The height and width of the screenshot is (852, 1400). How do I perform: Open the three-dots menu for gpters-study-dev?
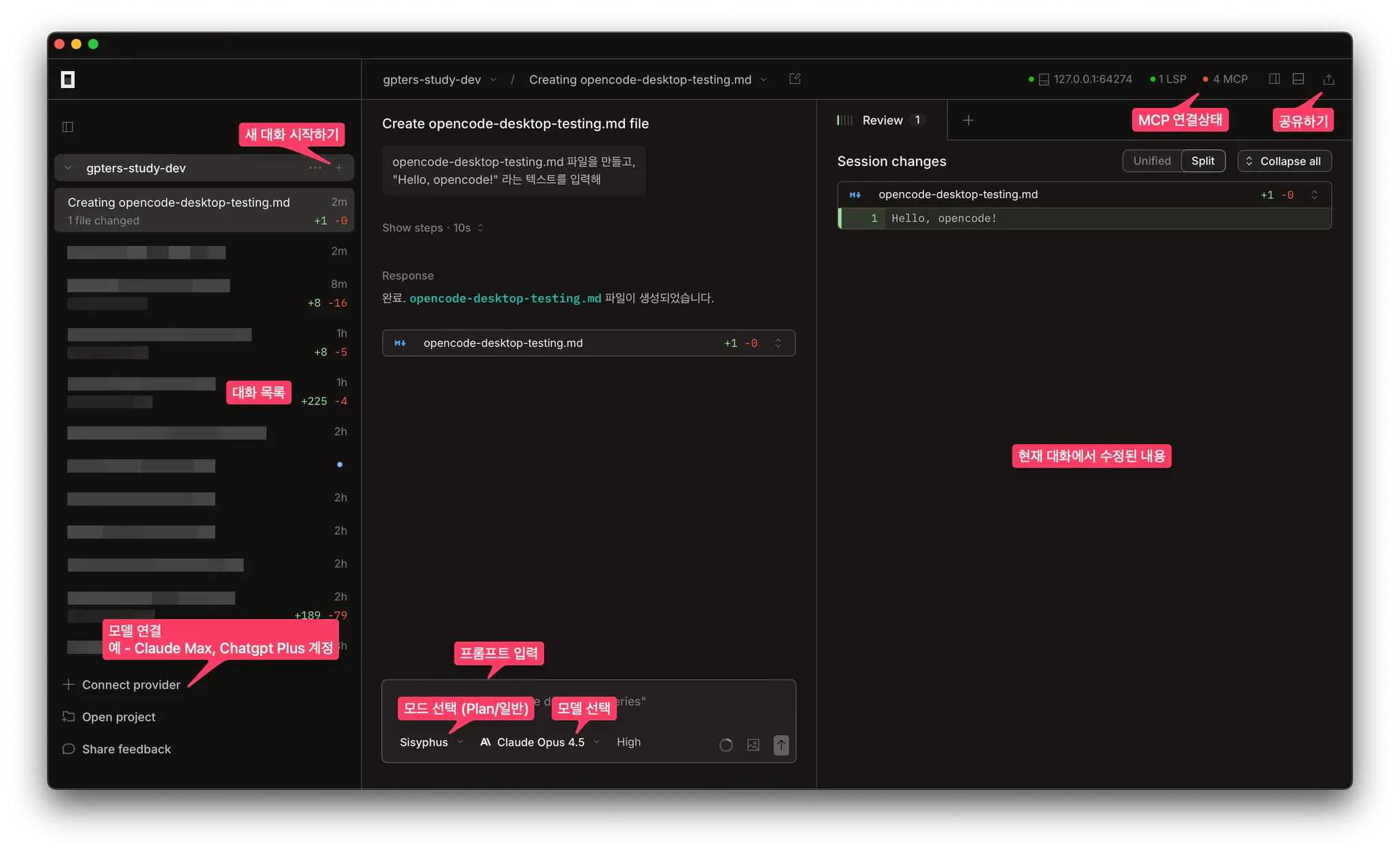coord(314,167)
